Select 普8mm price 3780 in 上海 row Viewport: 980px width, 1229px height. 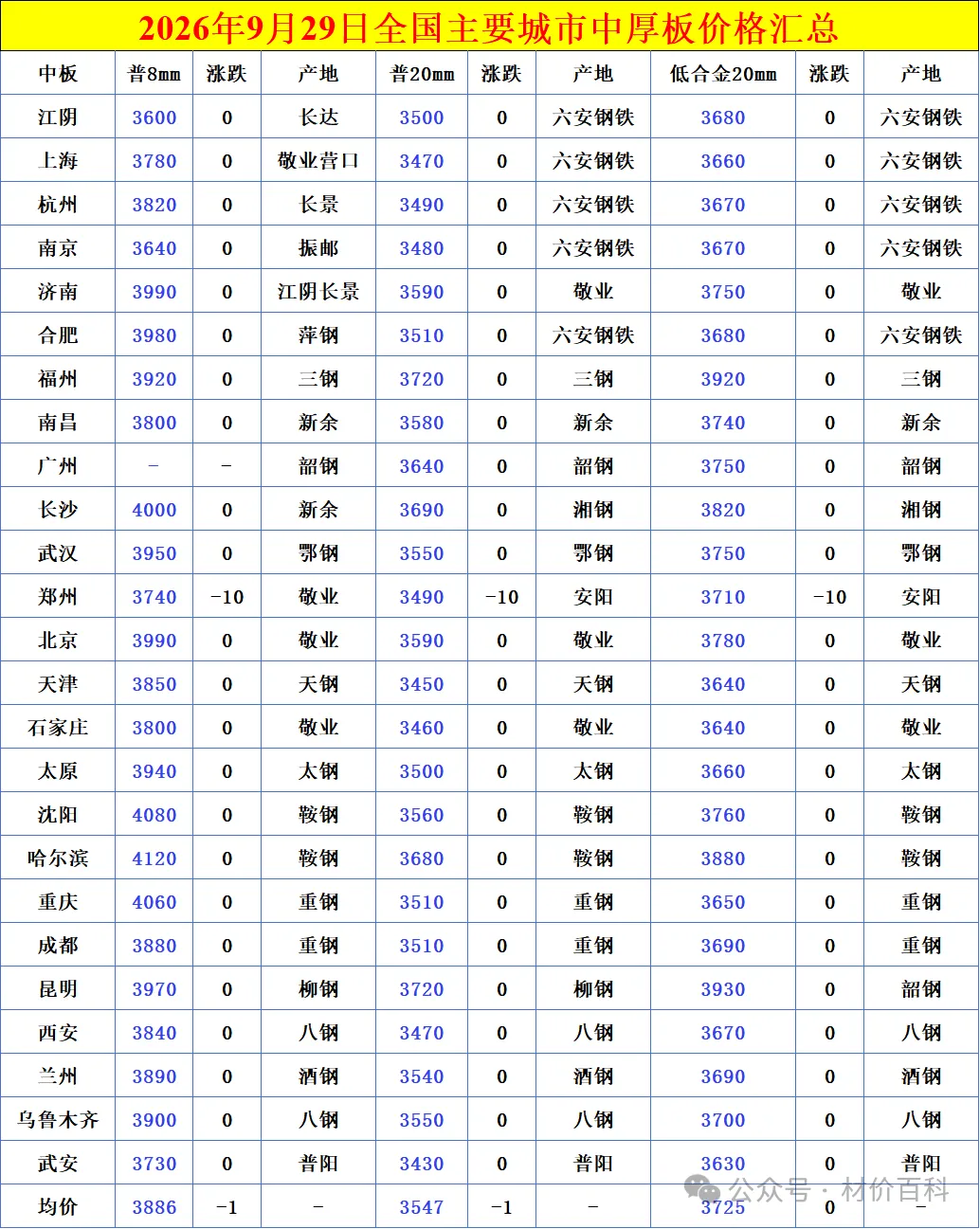click(154, 161)
